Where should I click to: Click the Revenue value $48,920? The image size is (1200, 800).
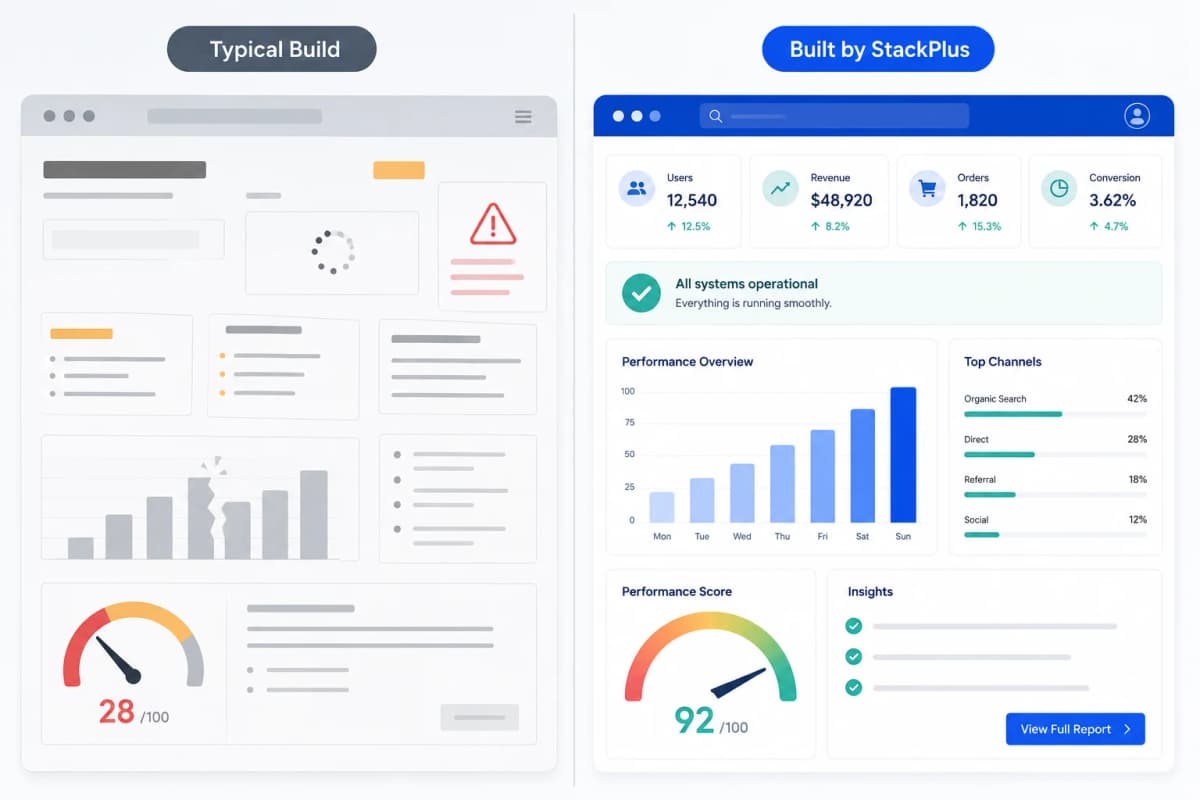[841, 200]
